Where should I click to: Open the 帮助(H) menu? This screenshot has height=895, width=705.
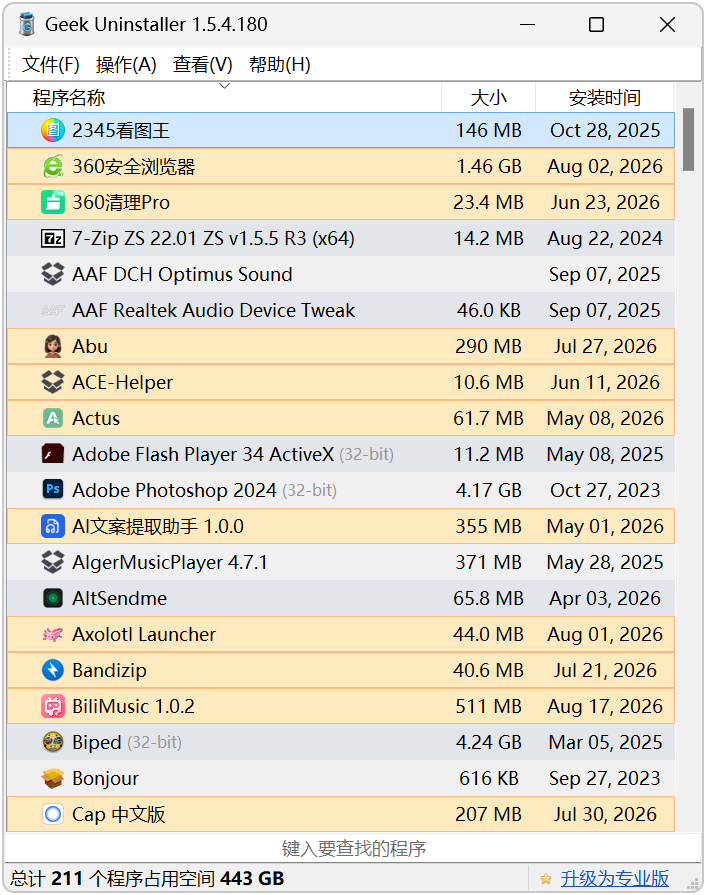point(280,64)
